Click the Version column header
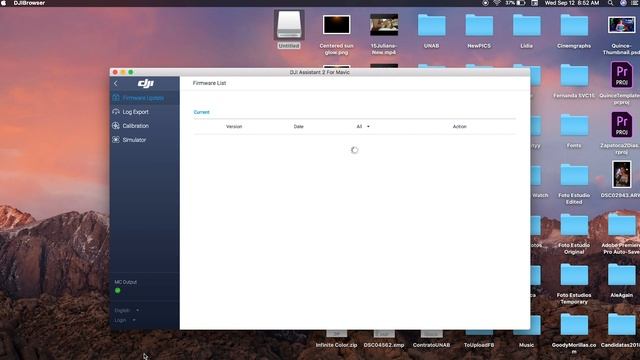The width and height of the screenshot is (640, 360). (234, 127)
